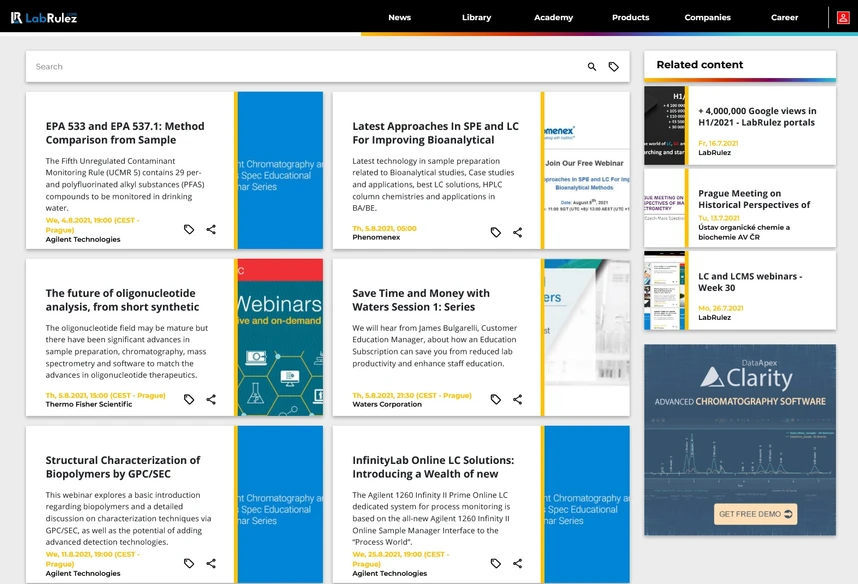This screenshot has width=858, height=584.
Task: Click Agilent Technologies on EPA 533 card
Action: coord(83,240)
